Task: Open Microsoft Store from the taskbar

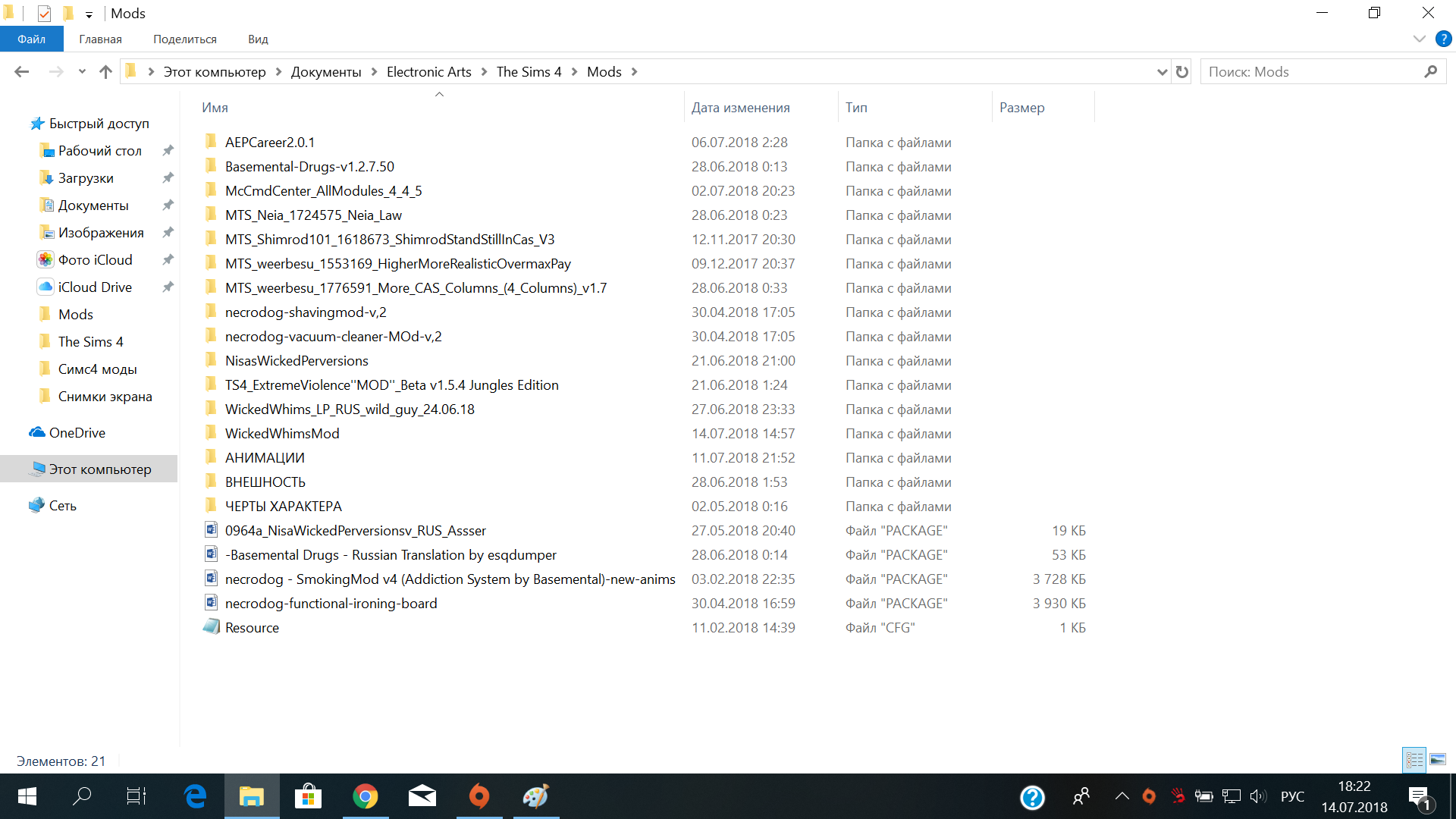Action: tap(308, 796)
